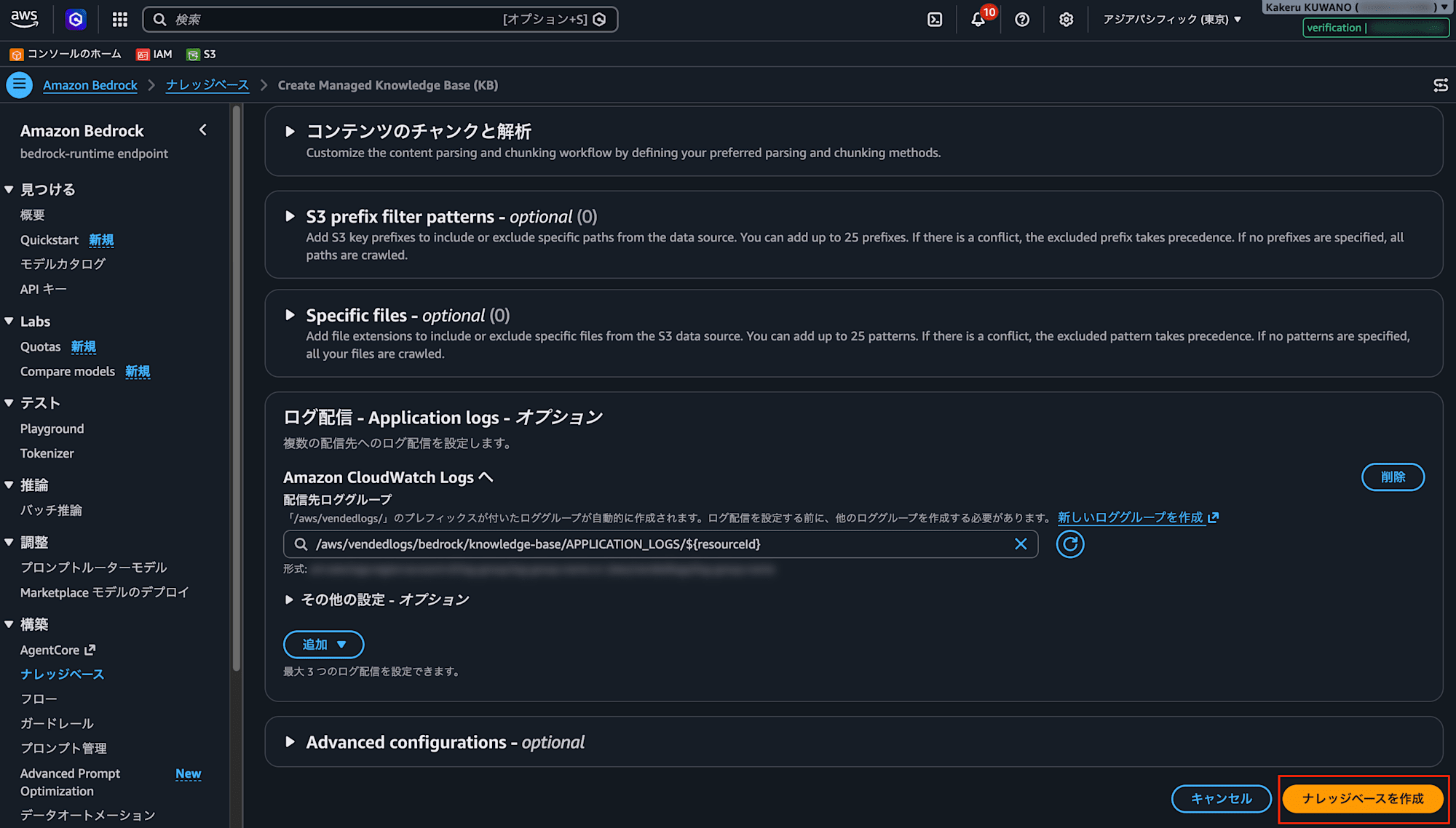Open ガードレール in the sidebar

click(58, 724)
